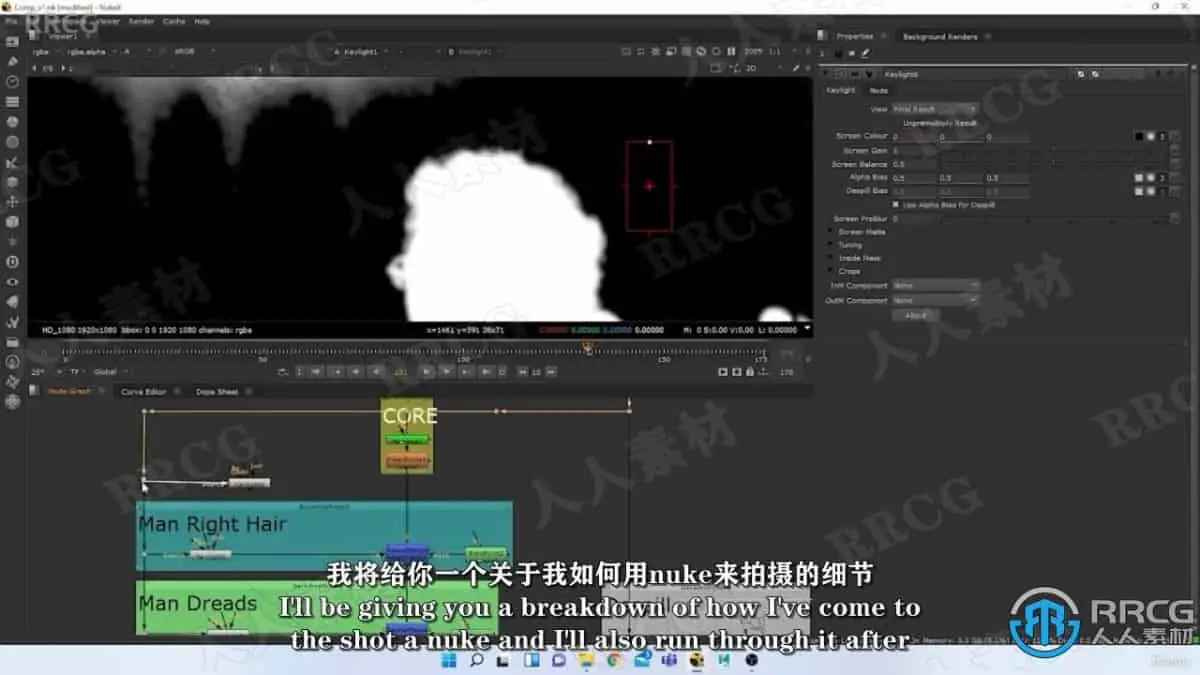Viewport: 1200px width, 675px height.
Task: Click the pencil edit icon in Properties toolbar
Action: pyautogui.click(x=866, y=53)
